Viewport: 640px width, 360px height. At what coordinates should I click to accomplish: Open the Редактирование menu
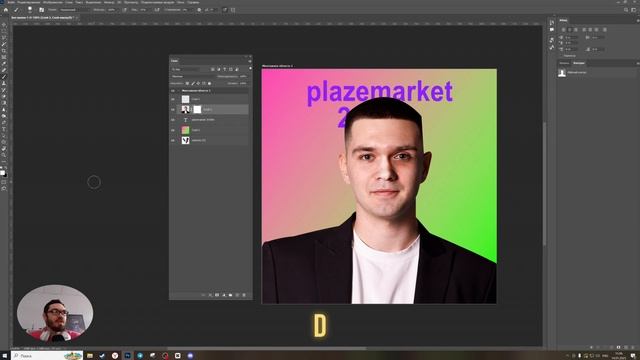[x=29, y=2]
